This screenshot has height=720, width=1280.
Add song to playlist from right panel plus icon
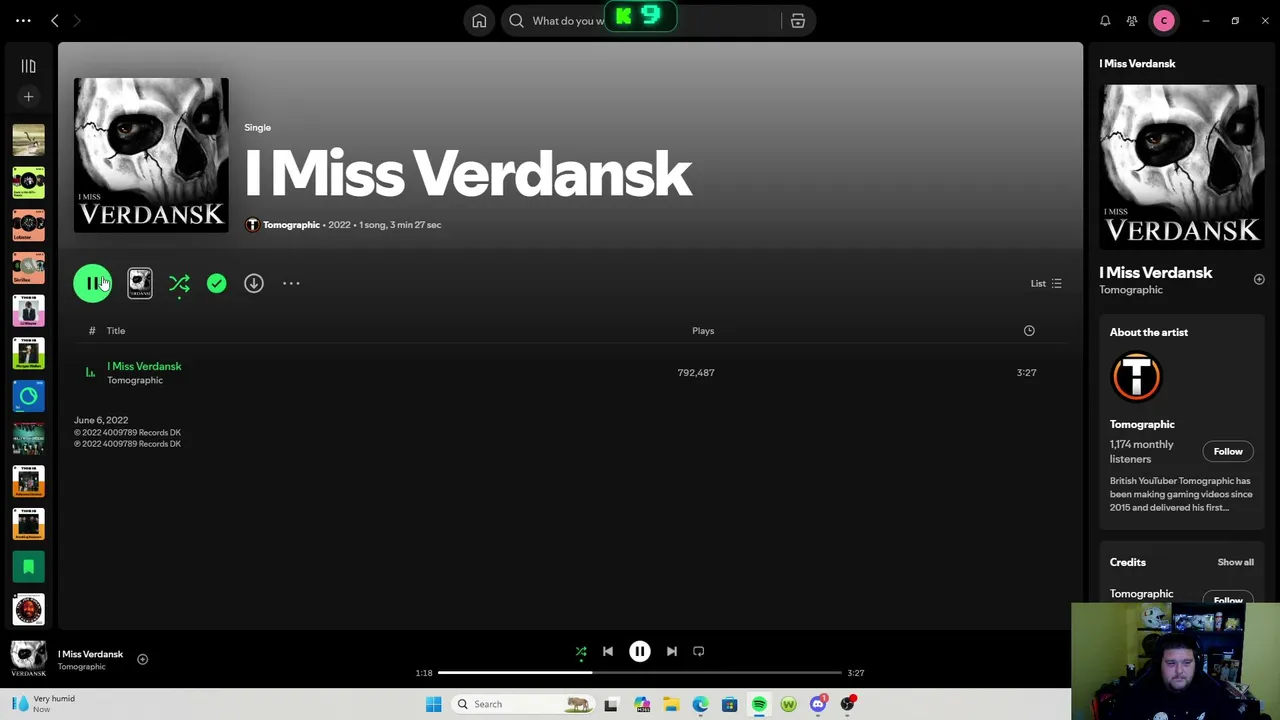(1259, 279)
